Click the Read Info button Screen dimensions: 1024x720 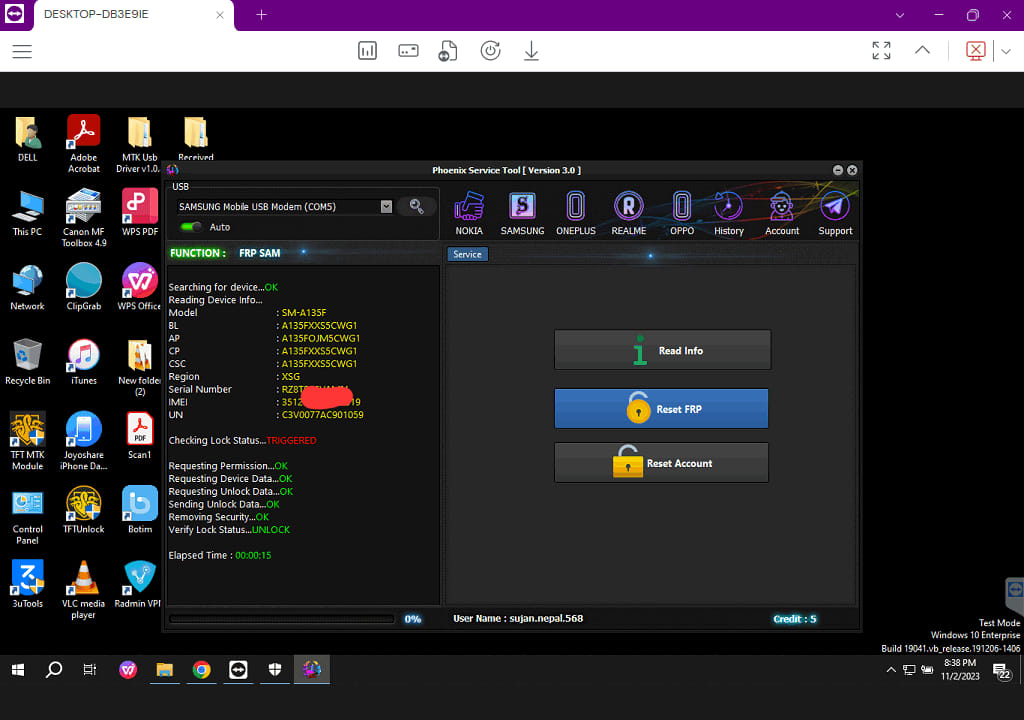coord(662,350)
